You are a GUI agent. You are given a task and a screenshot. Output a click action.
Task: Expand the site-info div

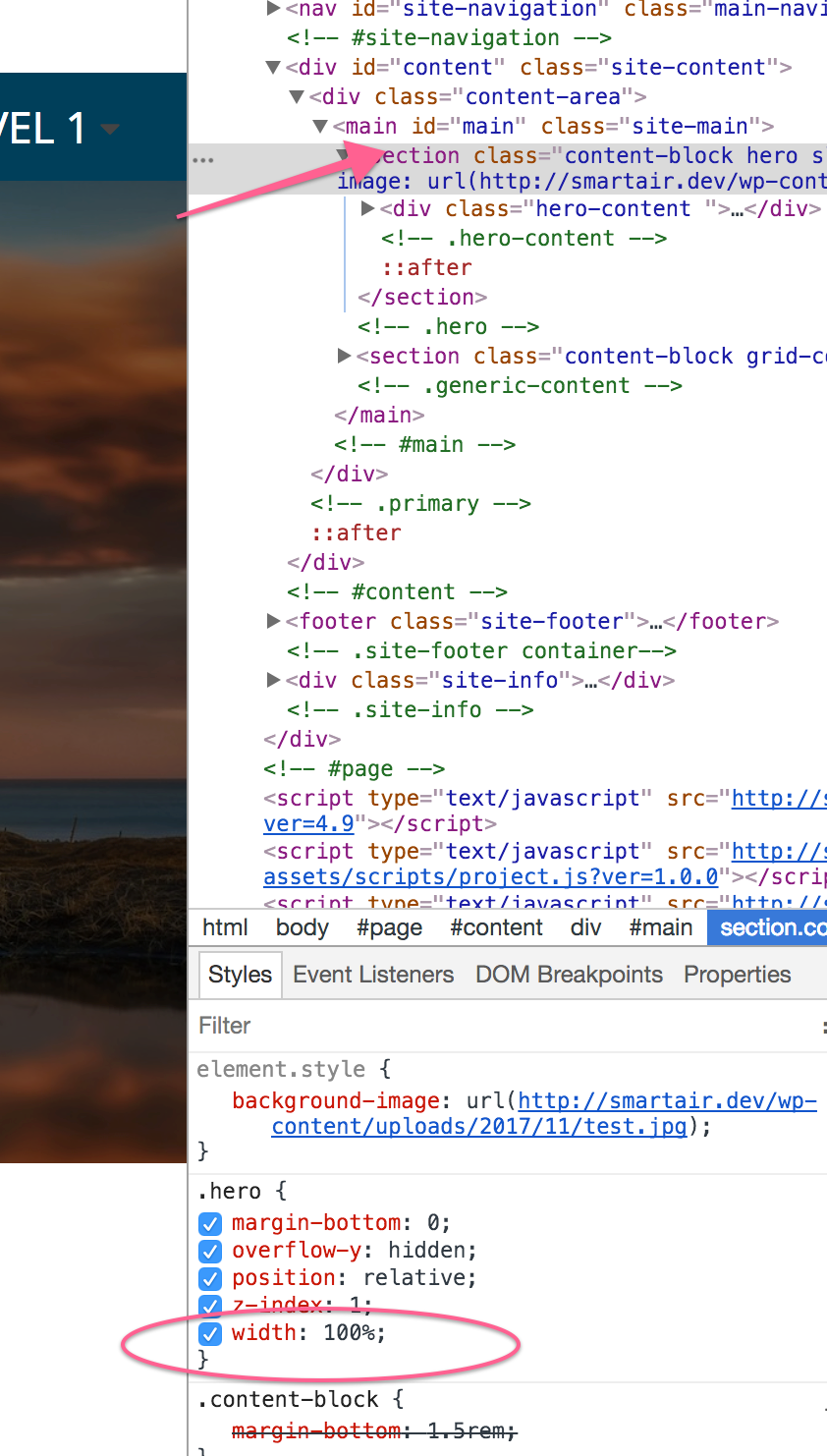tap(273, 680)
